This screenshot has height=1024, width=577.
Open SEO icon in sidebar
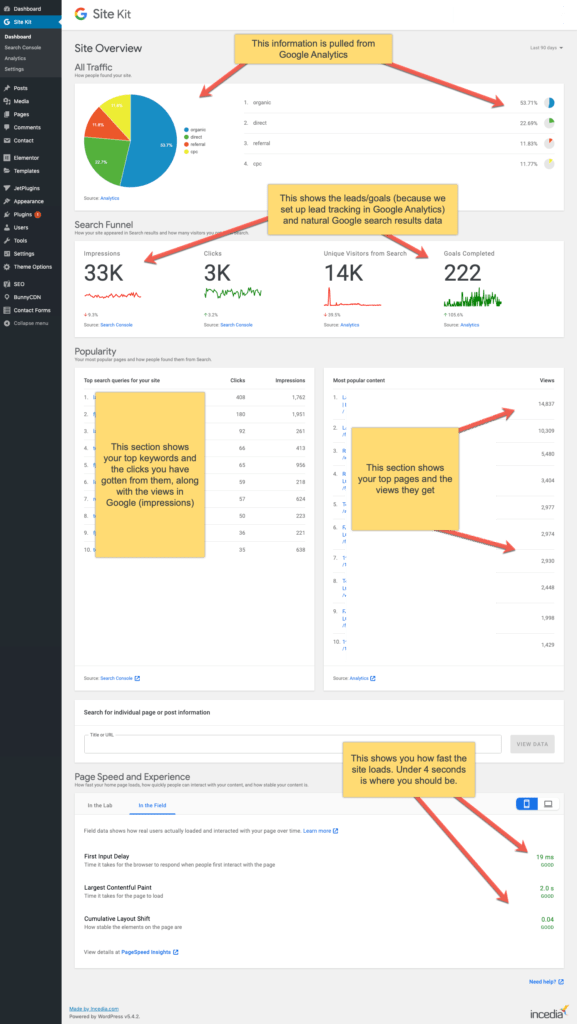pos(7,284)
